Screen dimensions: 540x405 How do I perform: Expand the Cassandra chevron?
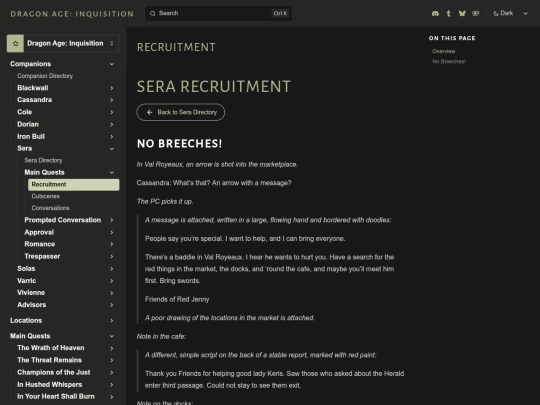coord(112,100)
